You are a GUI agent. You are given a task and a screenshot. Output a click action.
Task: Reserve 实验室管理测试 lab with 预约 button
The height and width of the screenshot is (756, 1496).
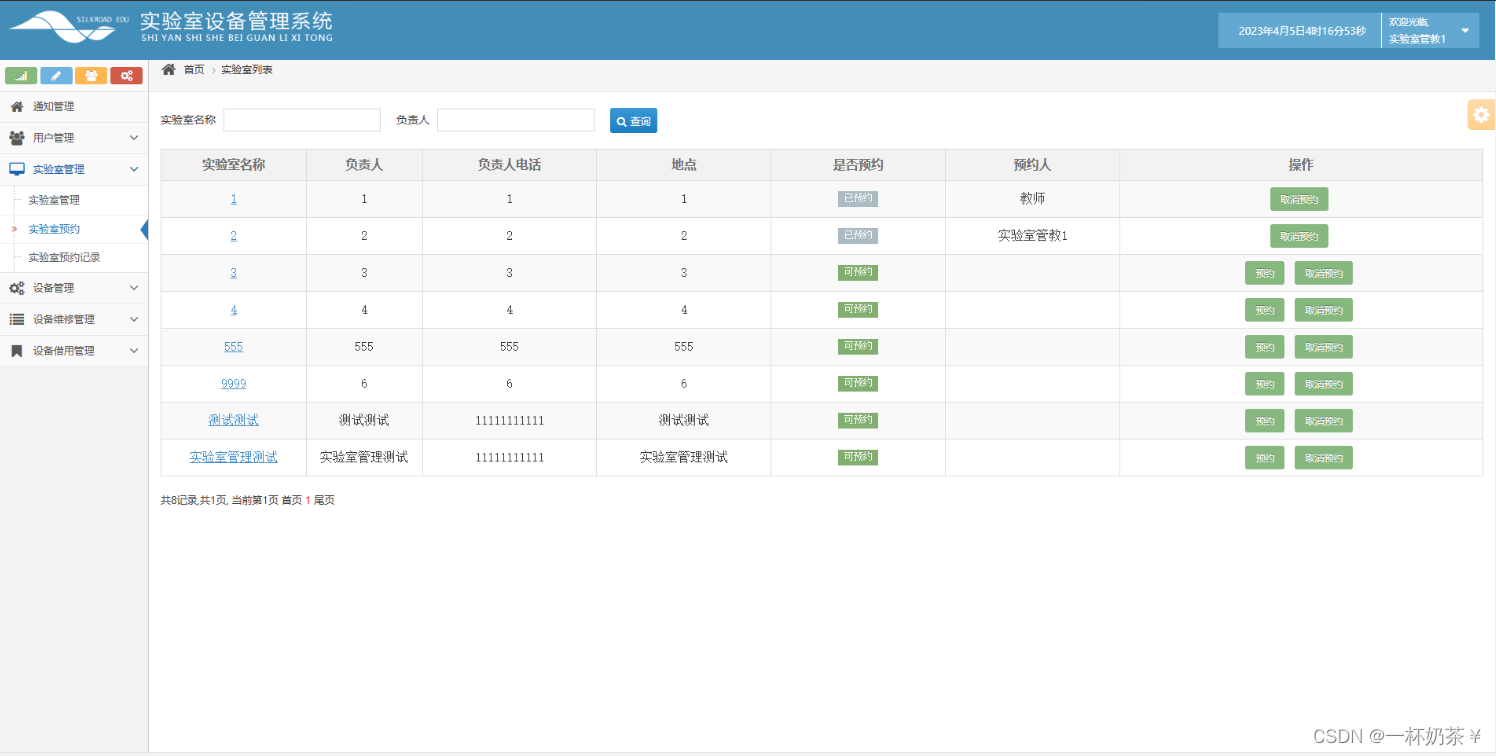pos(1265,458)
